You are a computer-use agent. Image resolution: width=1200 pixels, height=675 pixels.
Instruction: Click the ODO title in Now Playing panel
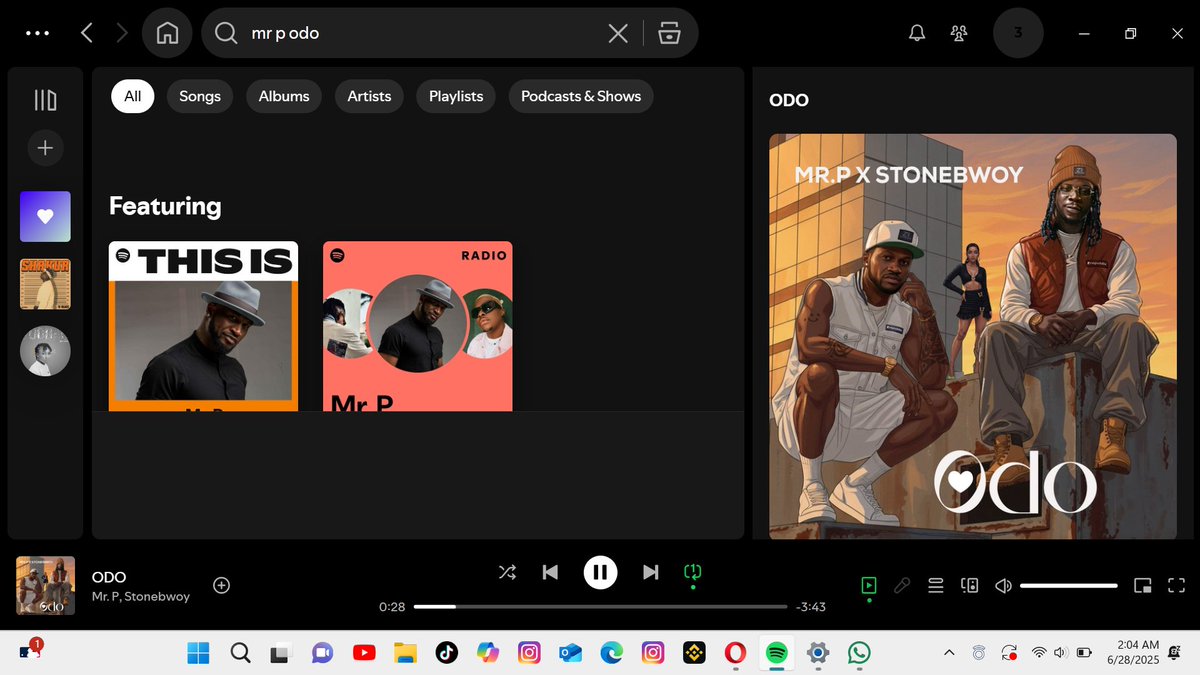[789, 100]
